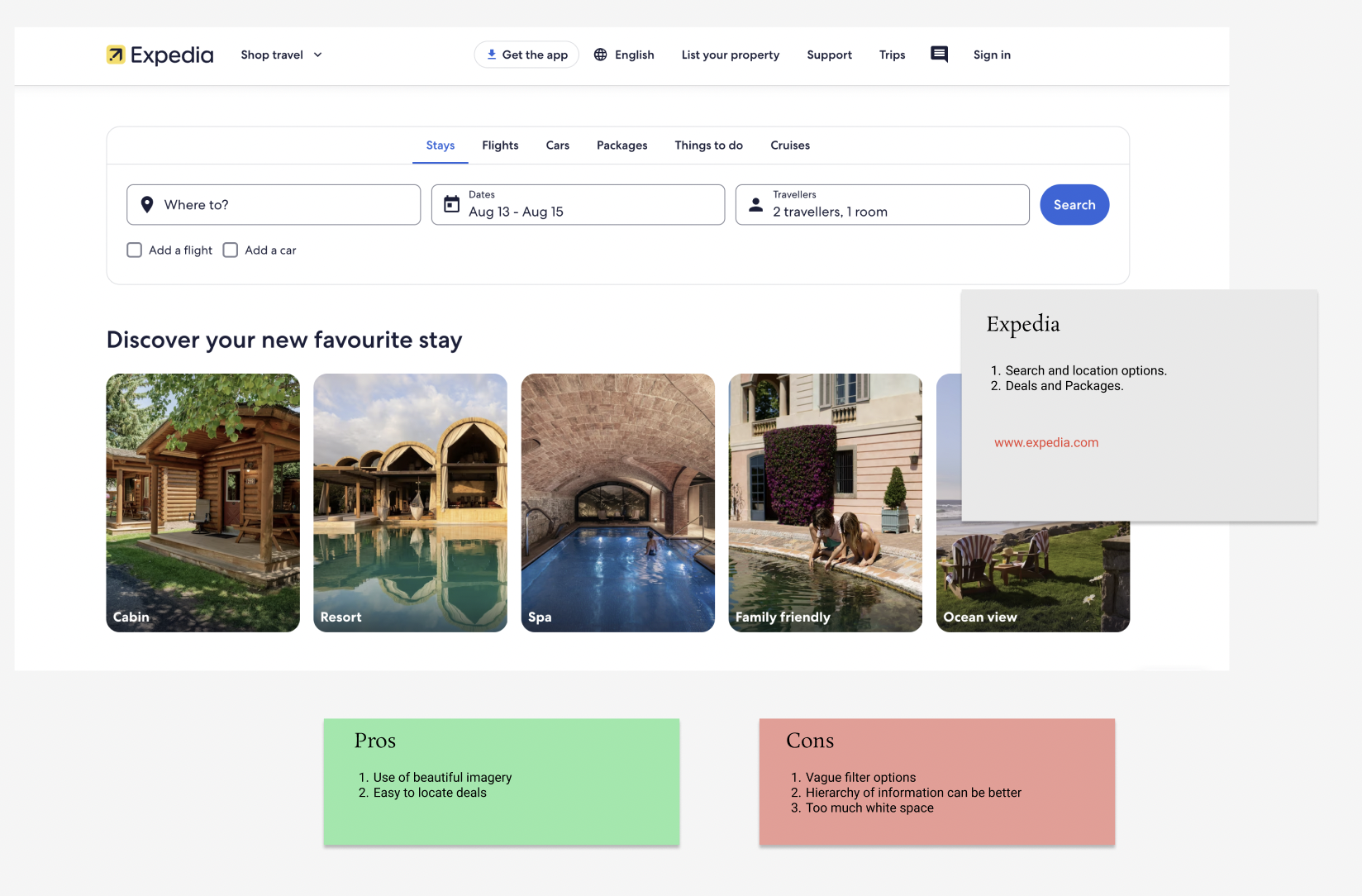Open the Travellers 2 travellers, 1 room selector
This screenshot has height=896, width=1362.
[882, 204]
